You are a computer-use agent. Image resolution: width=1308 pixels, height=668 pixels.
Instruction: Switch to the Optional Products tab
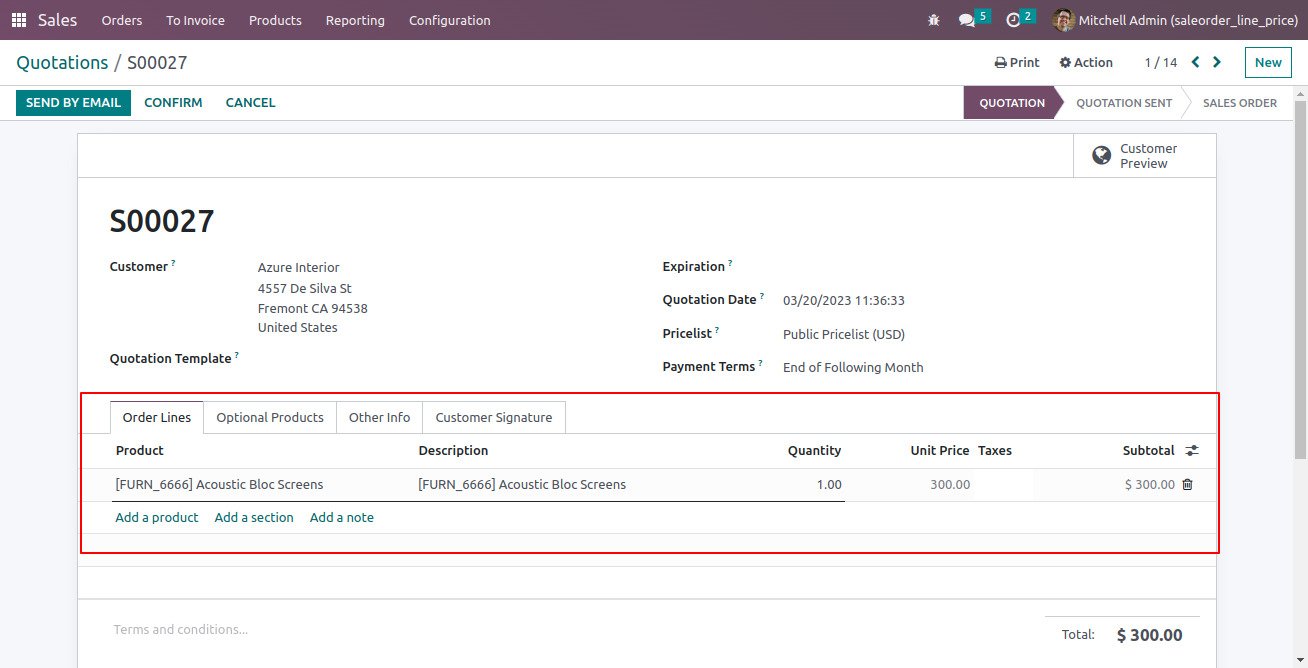(270, 417)
